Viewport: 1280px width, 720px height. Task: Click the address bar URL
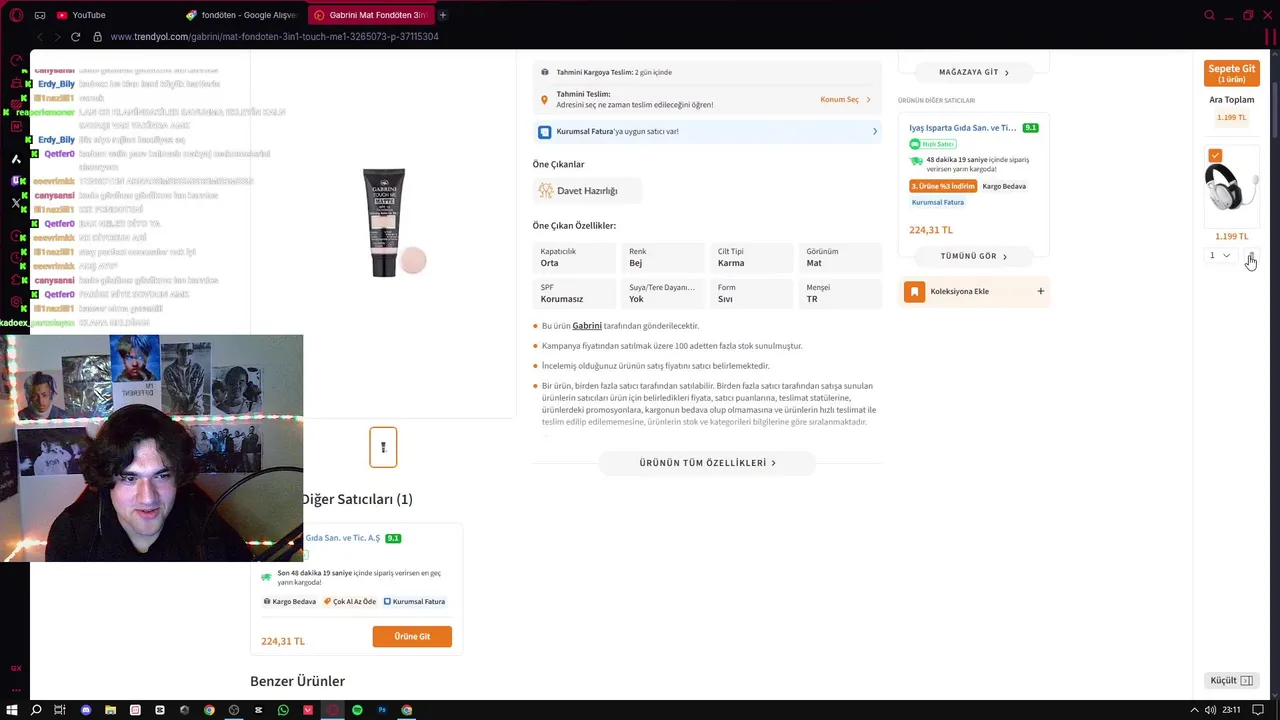274,37
